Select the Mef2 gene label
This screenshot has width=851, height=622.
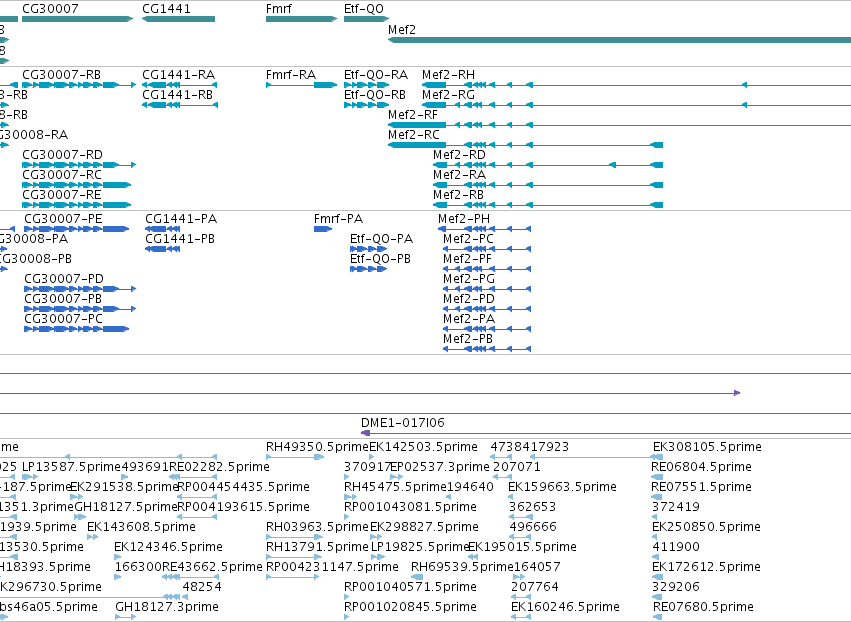coord(402,30)
